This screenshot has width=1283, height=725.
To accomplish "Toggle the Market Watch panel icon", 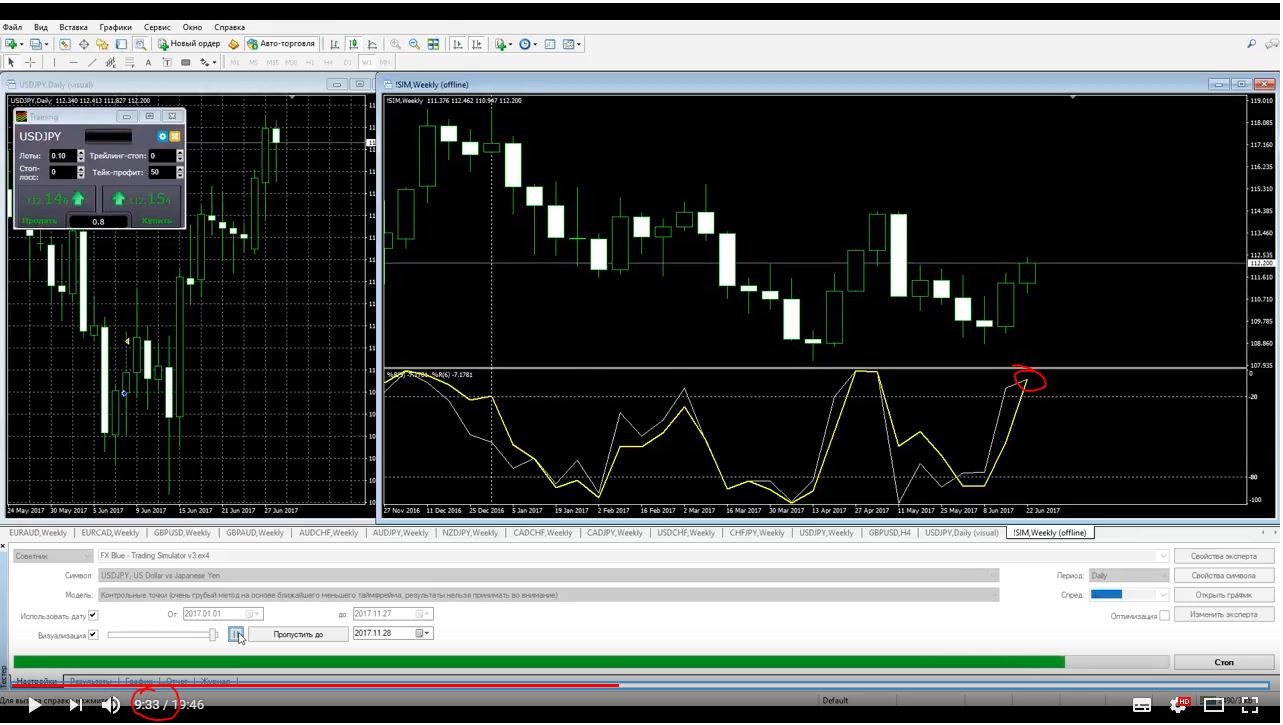I will pyautogui.click(x=65, y=44).
